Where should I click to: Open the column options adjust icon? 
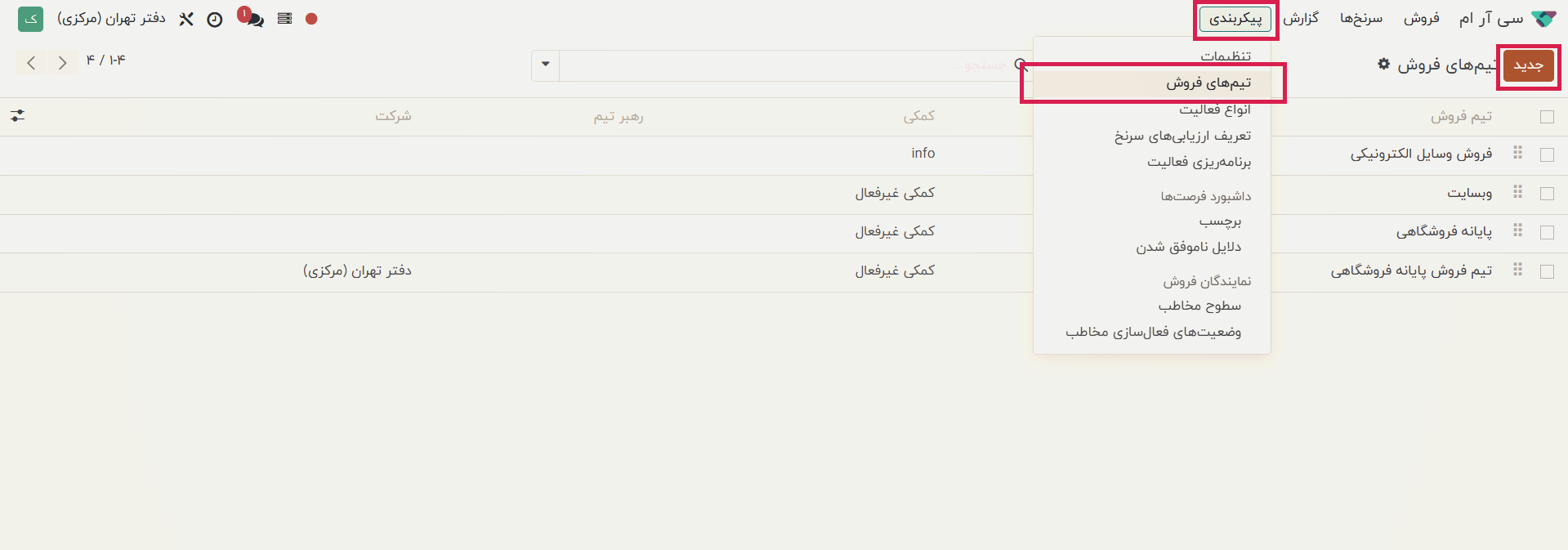click(x=18, y=116)
